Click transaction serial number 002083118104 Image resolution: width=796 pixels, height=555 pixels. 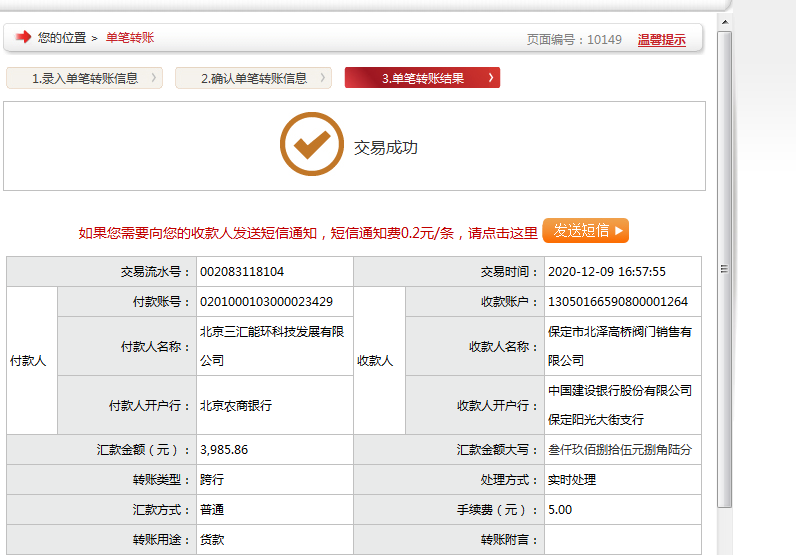[x=242, y=272]
